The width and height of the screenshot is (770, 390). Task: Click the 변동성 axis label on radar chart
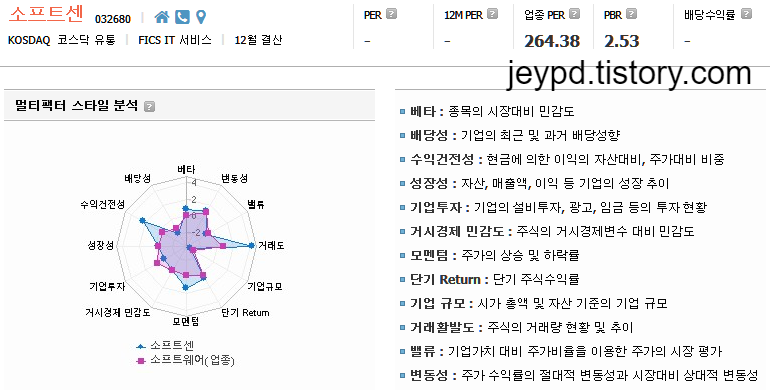click(x=234, y=178)
